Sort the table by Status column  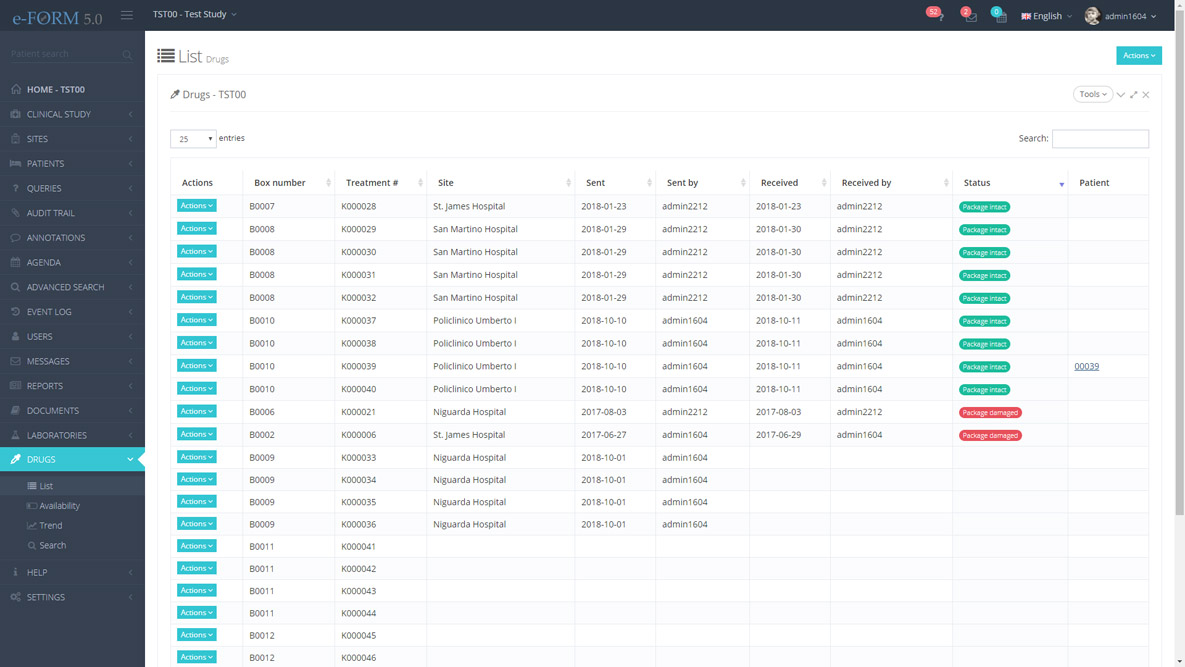pyautogui.click(x=1010, y=183)
